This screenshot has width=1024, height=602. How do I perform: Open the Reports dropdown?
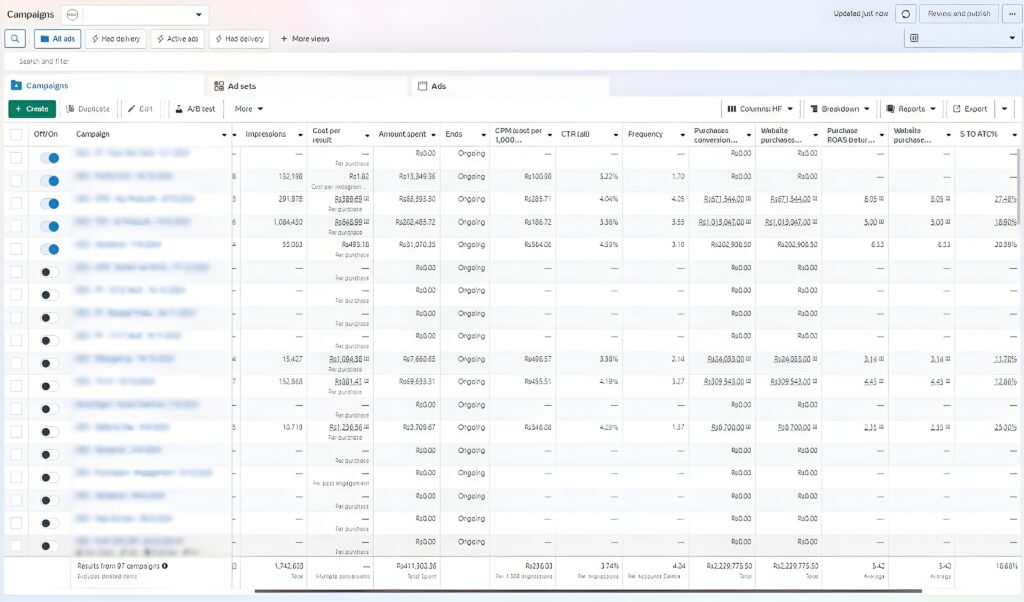[911, 109]
